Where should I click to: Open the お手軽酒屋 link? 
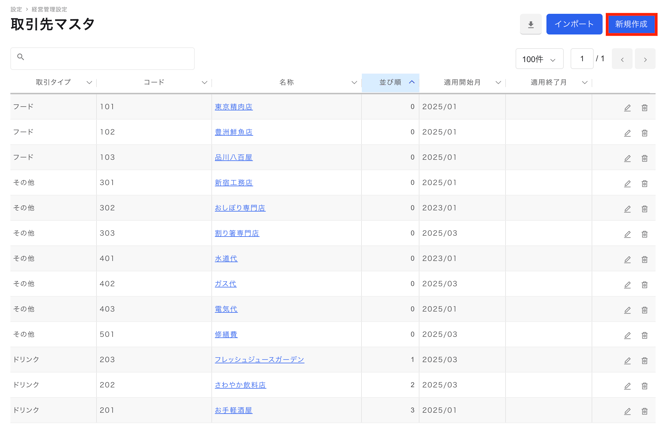click(233, 410)
